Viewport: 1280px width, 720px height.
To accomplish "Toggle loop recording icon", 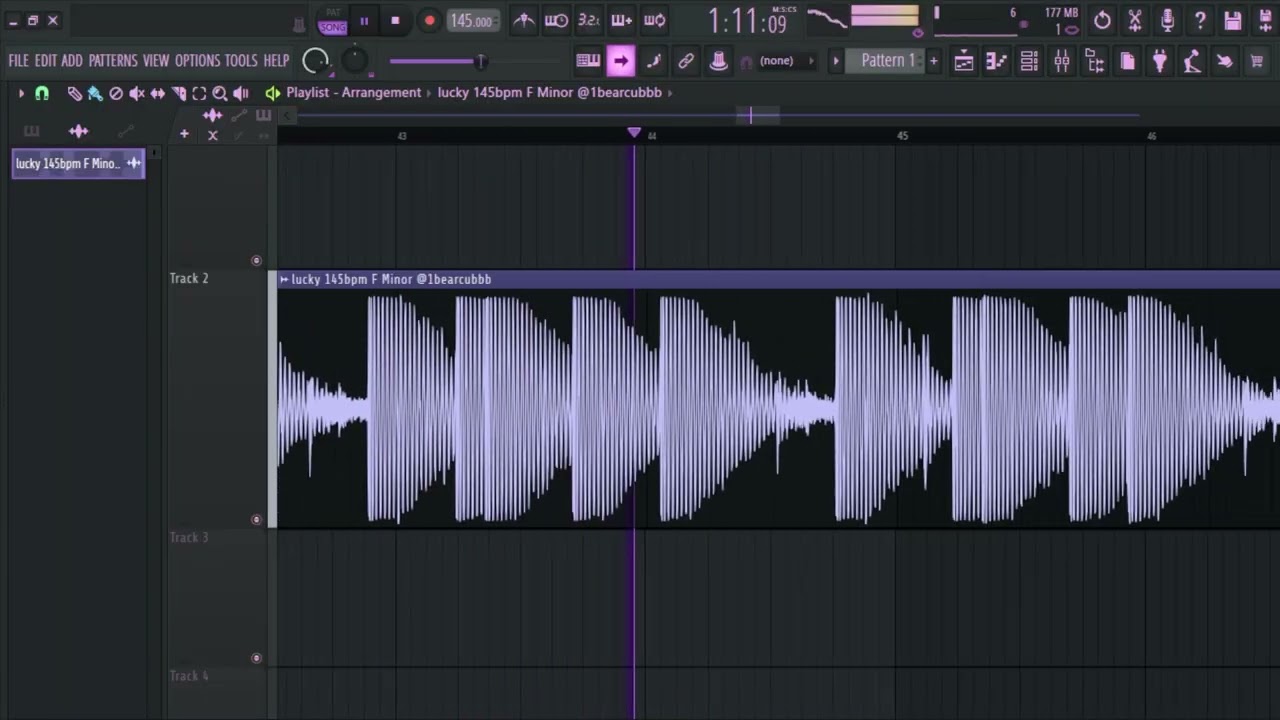I will coord(654,21).
